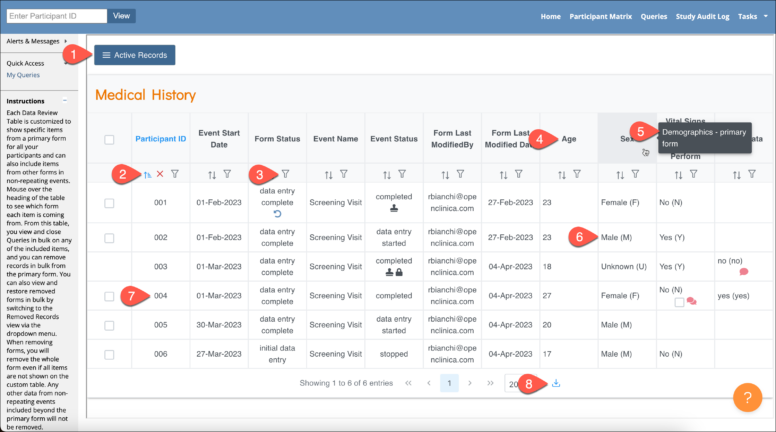Viewport: 776px width, 432px height.
Task: Check the select-all checkbox in table header
Action: coord(109,139)
